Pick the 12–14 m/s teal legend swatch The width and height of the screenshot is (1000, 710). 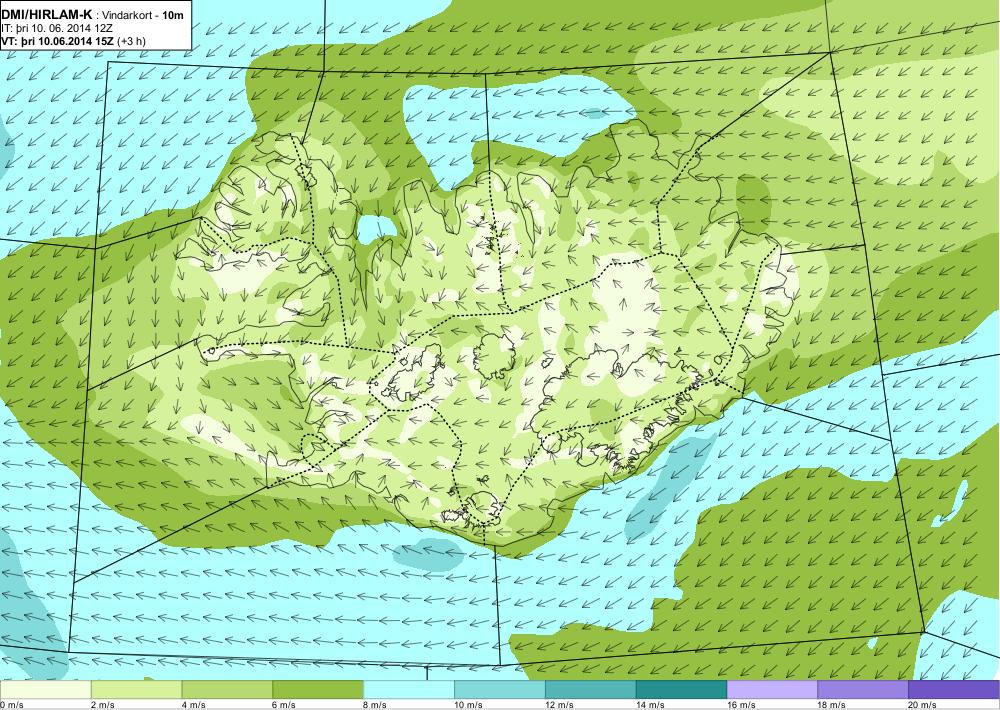pos(591,690)
